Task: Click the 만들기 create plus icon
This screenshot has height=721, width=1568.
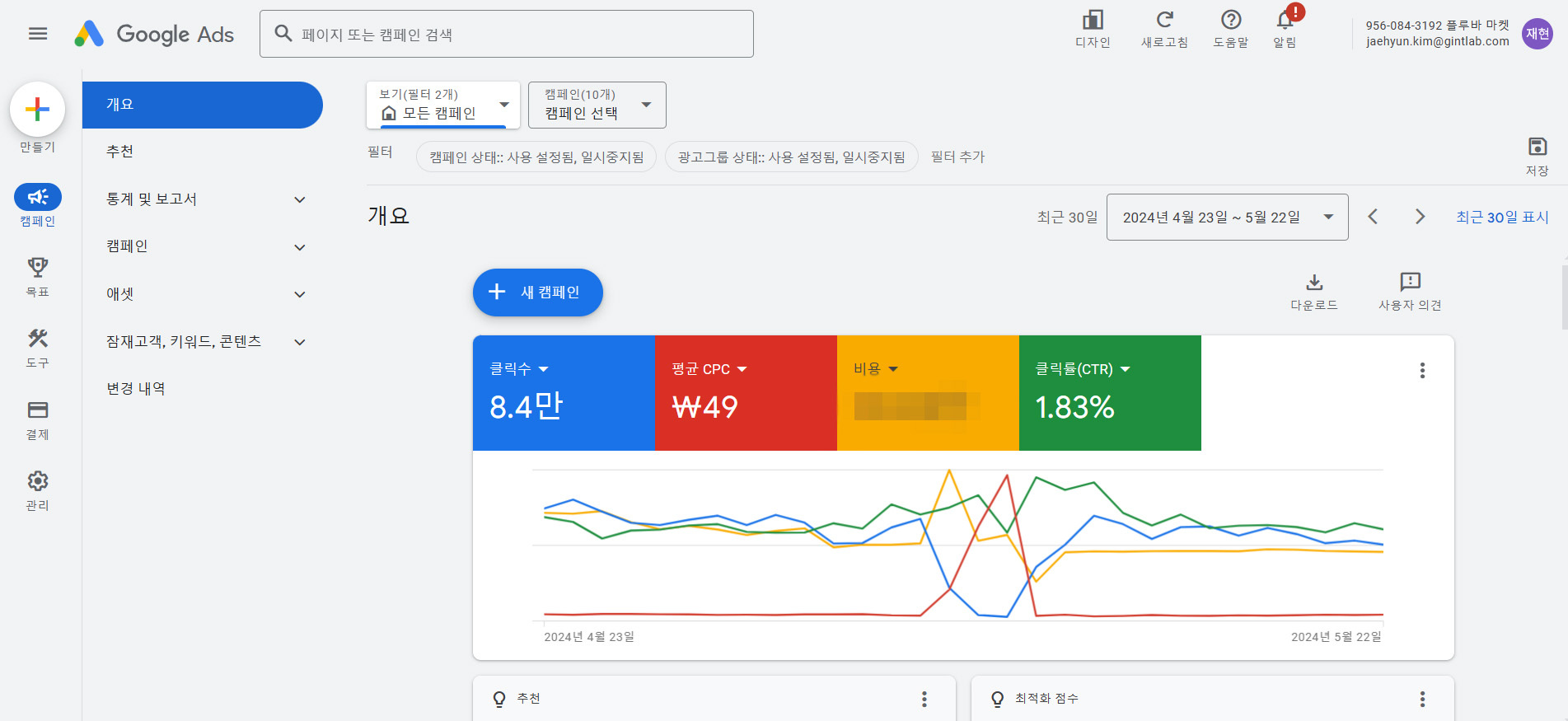Action: 37,110
